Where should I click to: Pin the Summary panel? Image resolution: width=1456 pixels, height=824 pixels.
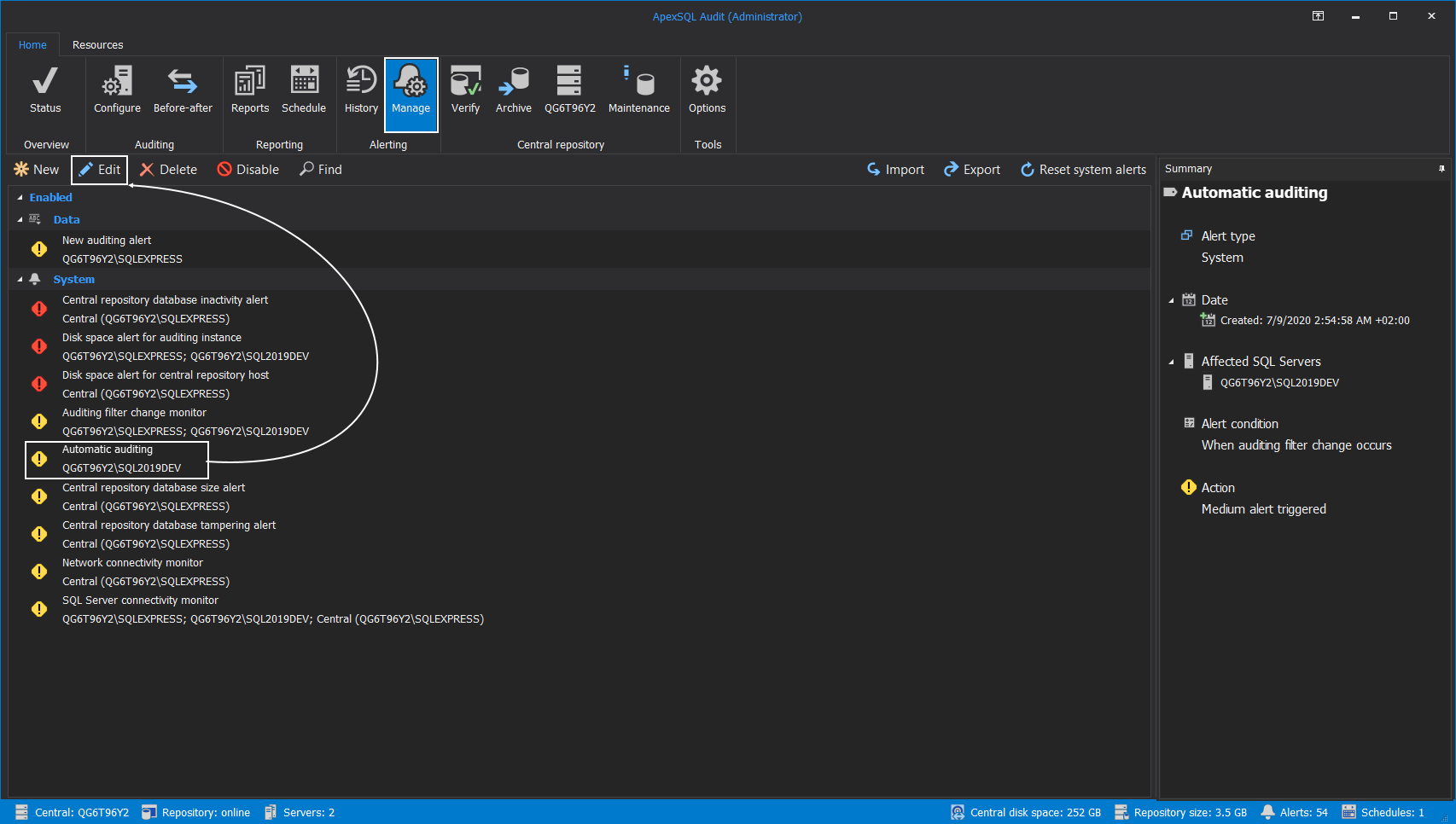(1441, 169)
